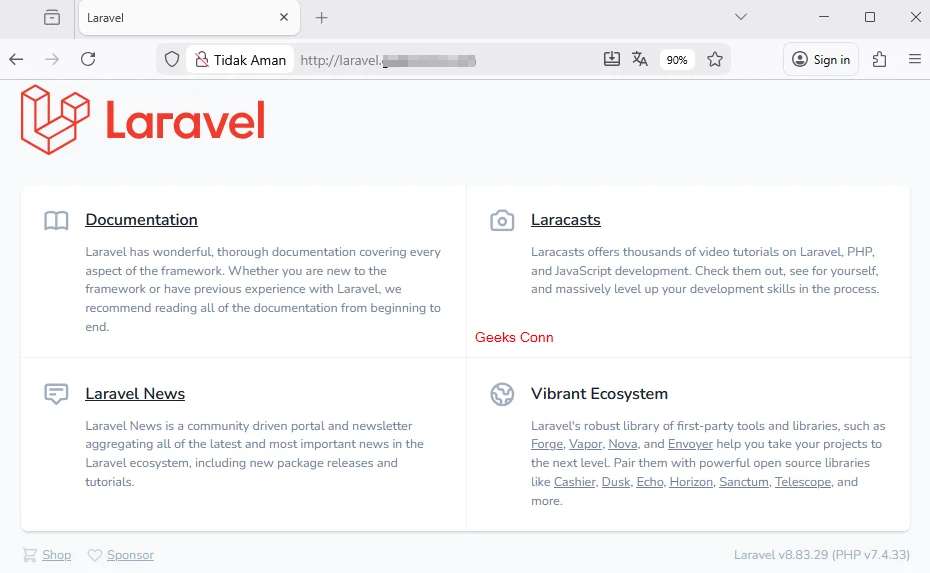The height and width of the screenshot is (573, 930).
Task: Click the Sponsor heart icon
Action: 94,555
